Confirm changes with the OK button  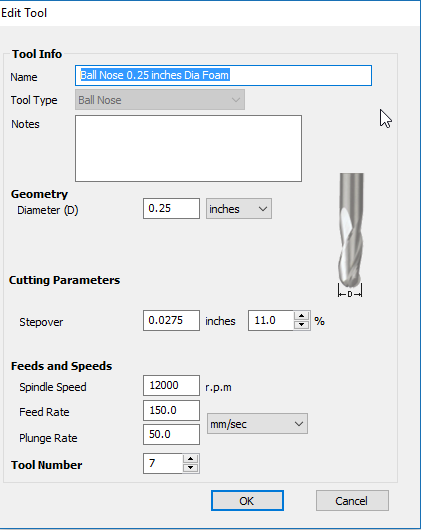247,501
